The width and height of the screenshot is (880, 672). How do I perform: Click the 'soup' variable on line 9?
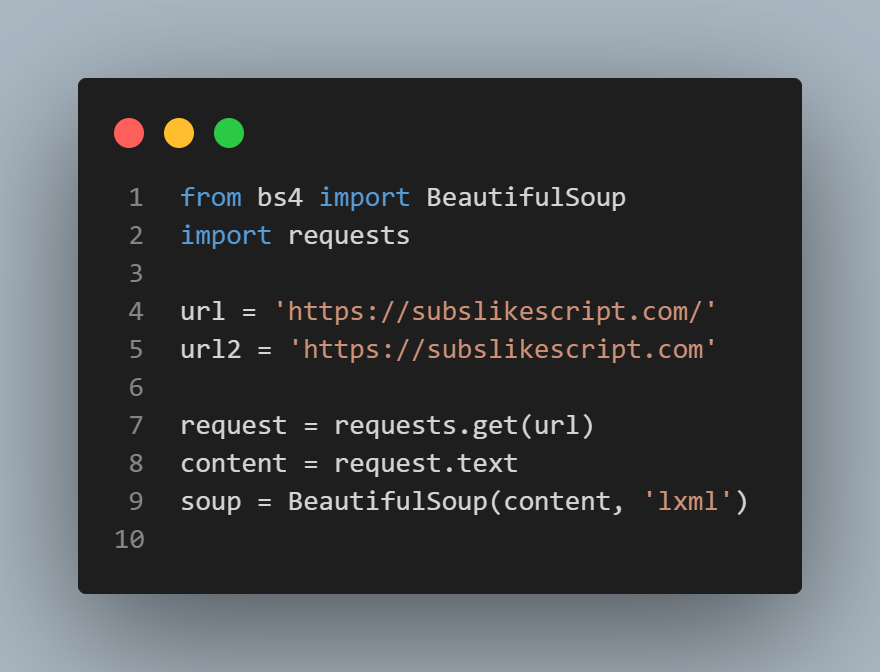point(211,502)
